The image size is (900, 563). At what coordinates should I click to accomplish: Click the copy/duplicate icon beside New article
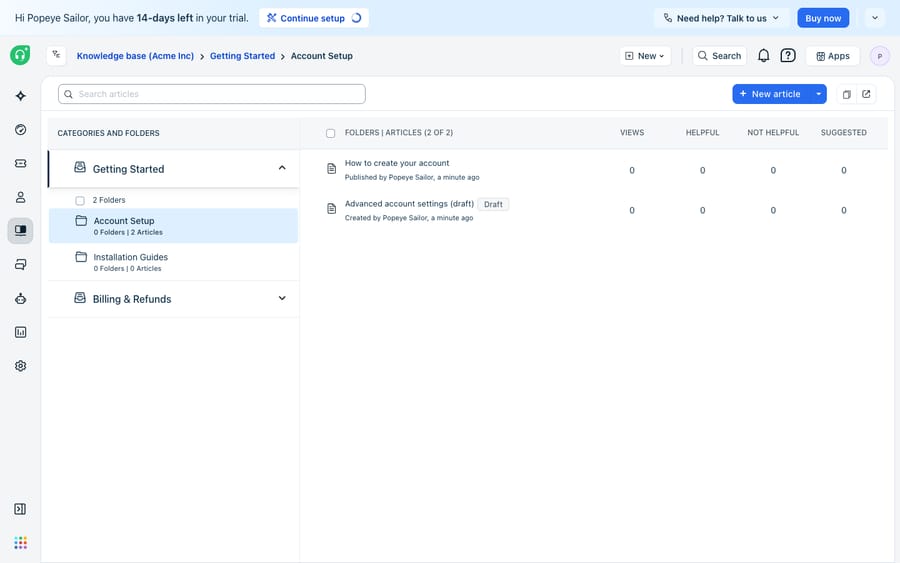(x=847, y=94)
